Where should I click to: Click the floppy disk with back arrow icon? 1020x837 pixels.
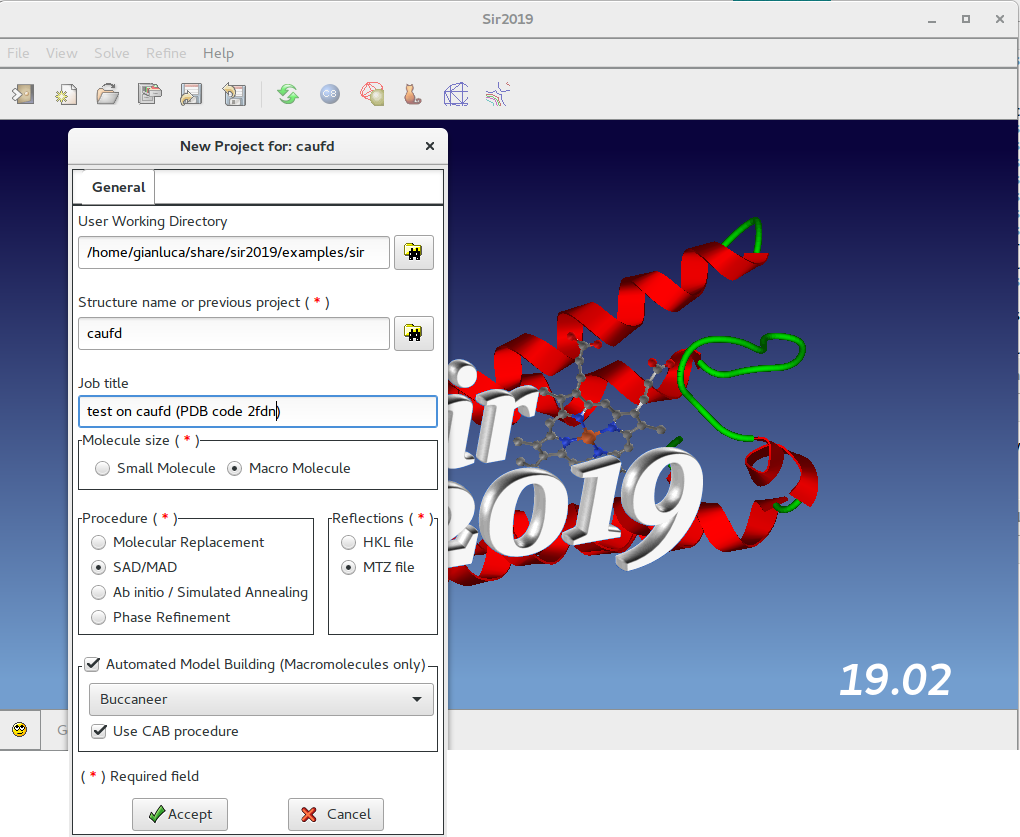click(234, 94)
